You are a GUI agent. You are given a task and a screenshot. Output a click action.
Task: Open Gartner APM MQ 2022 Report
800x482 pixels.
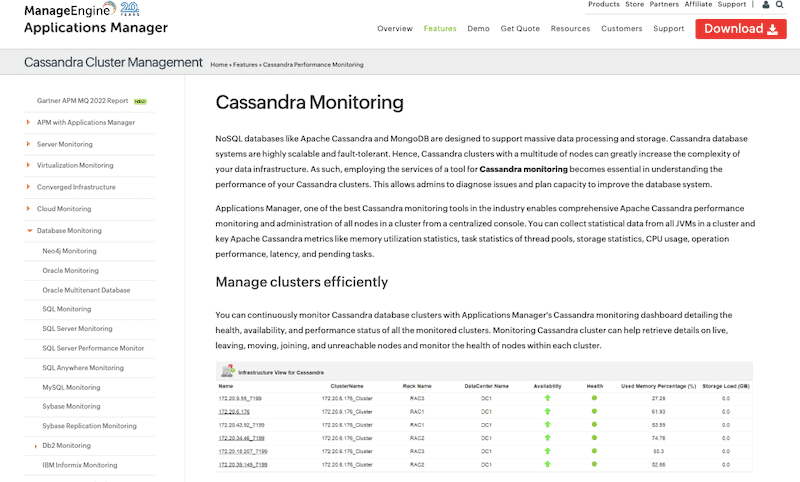tap(82, 100)
